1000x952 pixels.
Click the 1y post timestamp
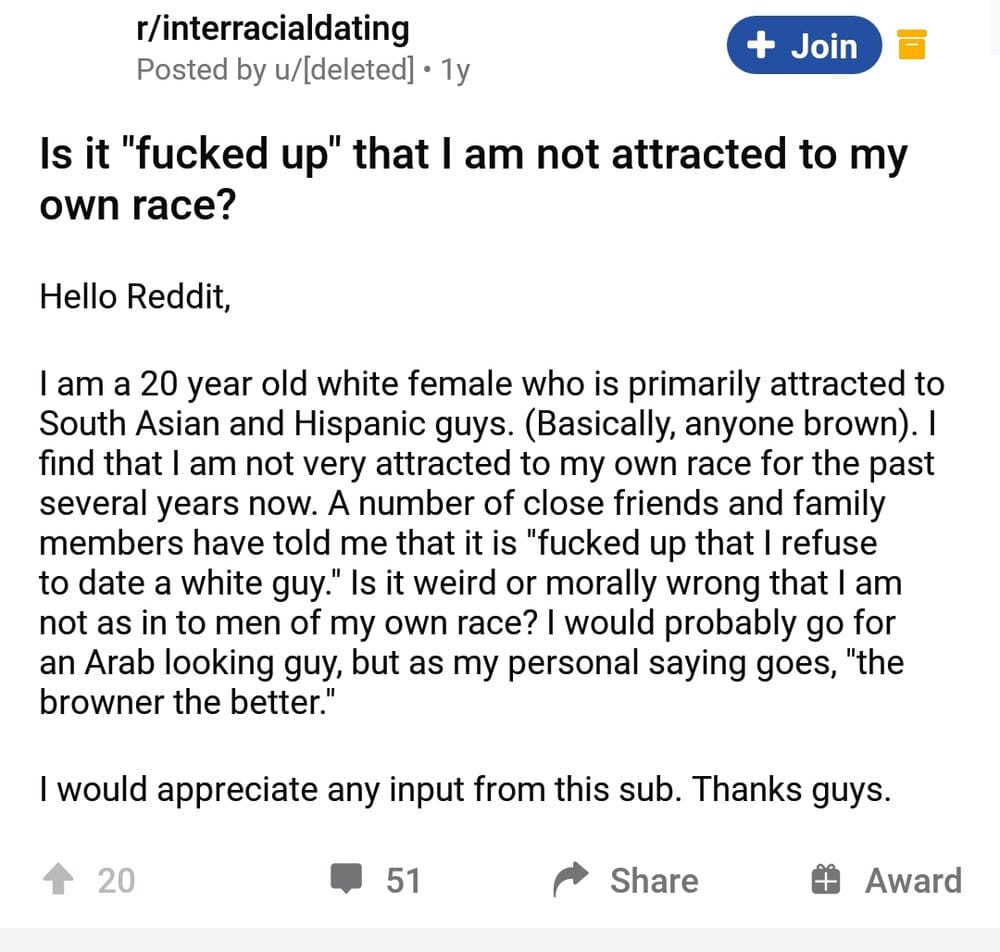click(x=454, y=70)
